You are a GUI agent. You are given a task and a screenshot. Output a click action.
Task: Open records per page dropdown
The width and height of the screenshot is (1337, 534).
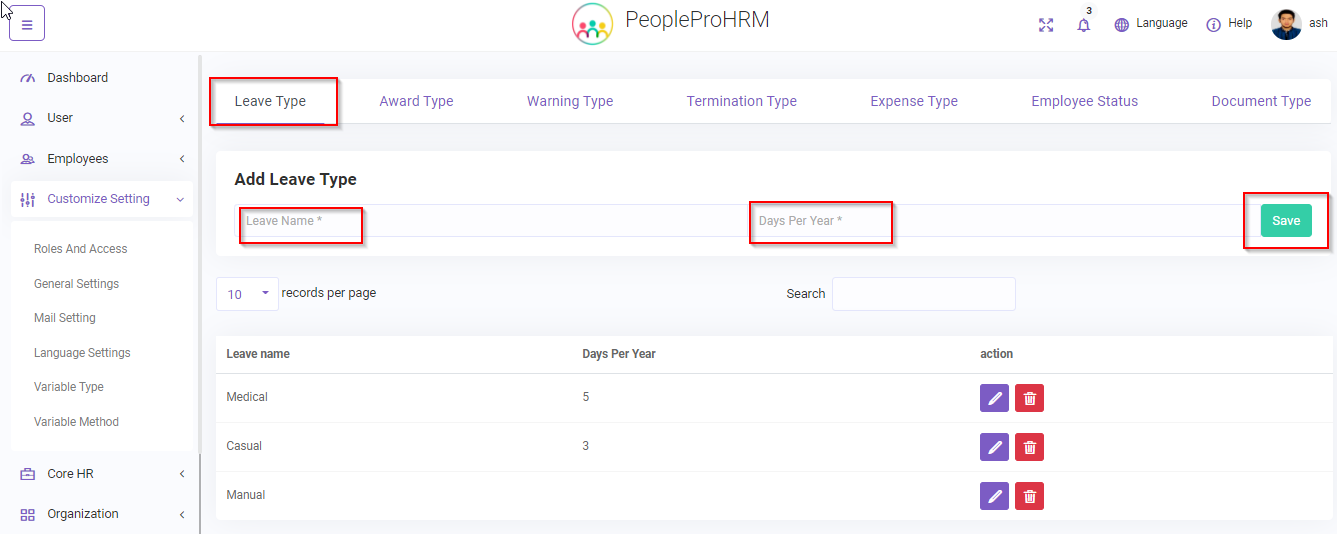[247, 294]
